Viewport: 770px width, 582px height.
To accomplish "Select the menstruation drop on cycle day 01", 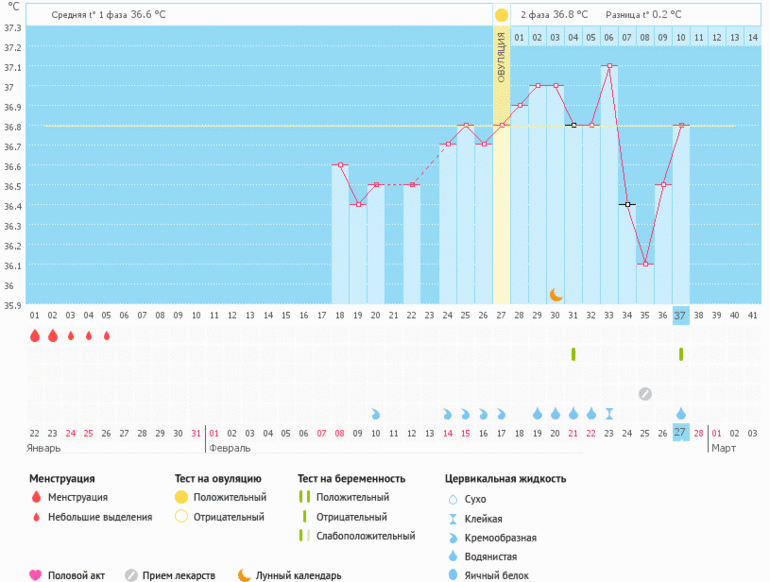I will click(x=35, y=336).
